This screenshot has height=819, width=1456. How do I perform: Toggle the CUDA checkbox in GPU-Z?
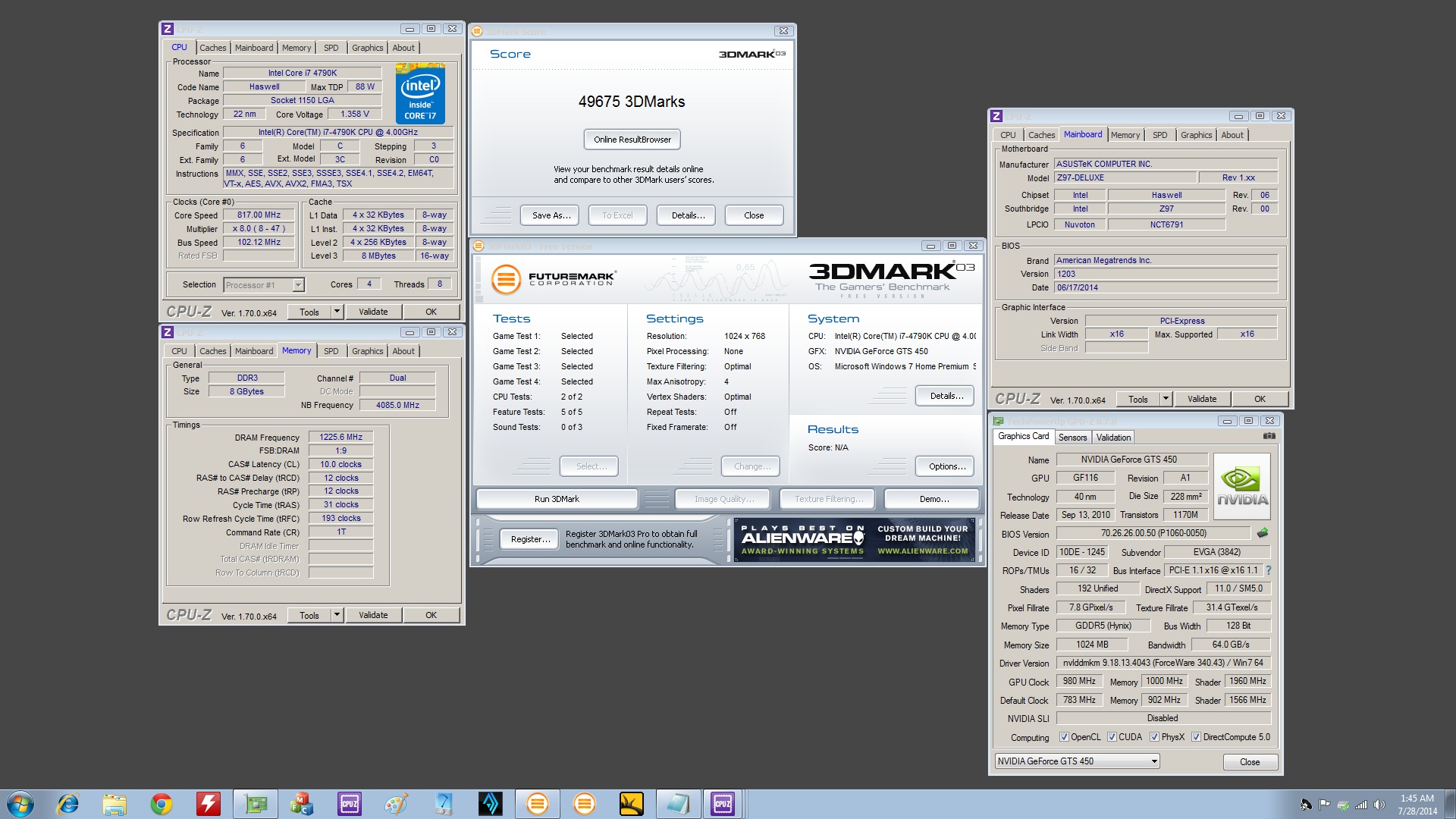1112,737
